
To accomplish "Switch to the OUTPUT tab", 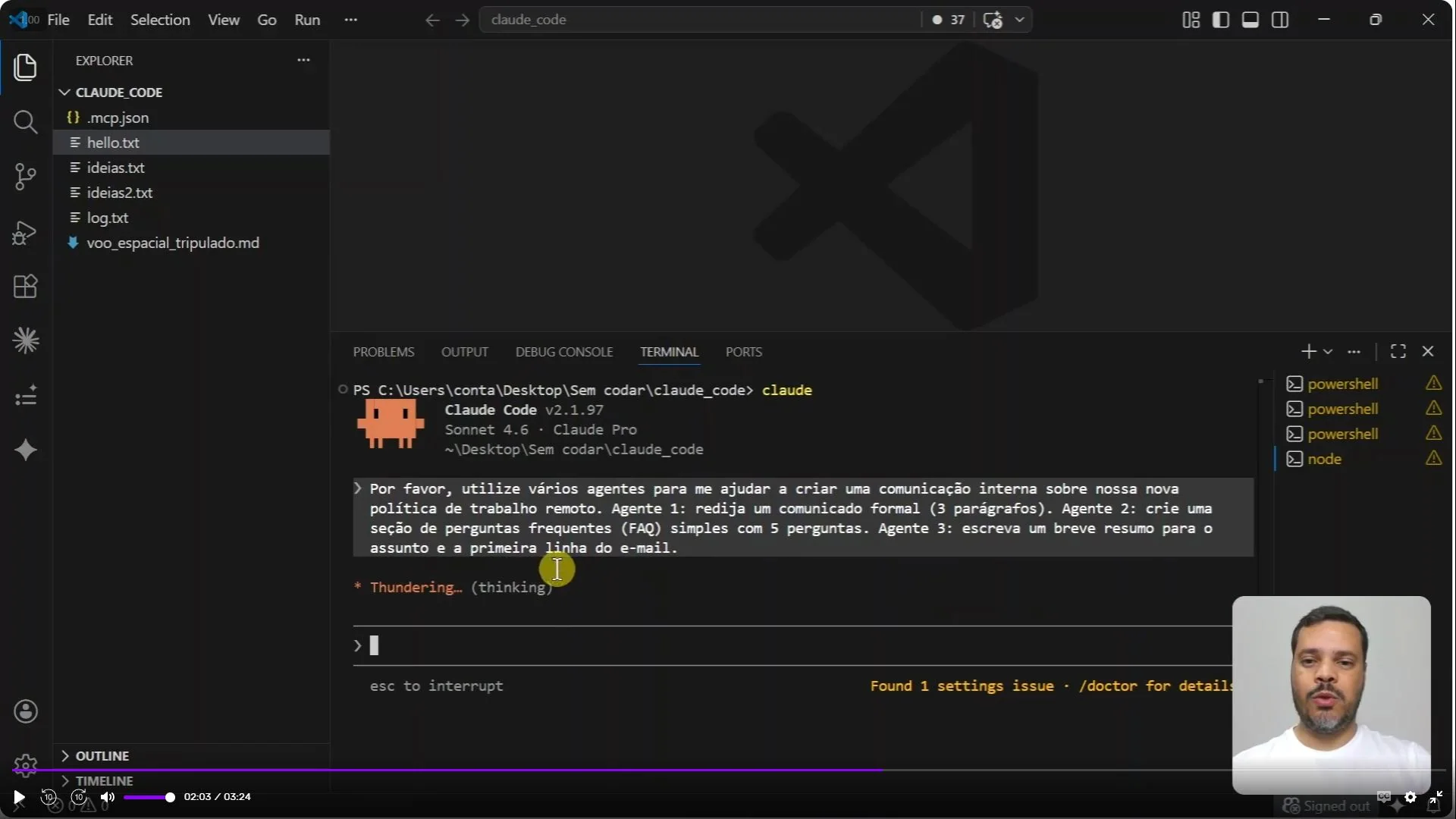I will point(465,352).
